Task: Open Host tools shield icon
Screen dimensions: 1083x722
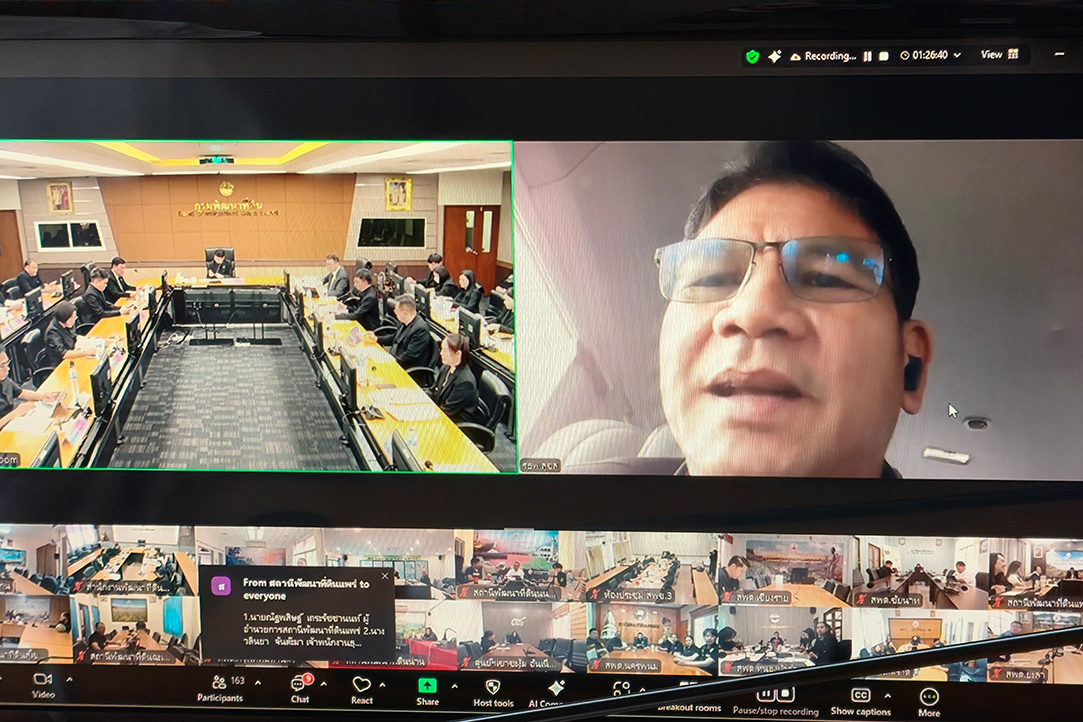Action: click(x=492, y=692)
